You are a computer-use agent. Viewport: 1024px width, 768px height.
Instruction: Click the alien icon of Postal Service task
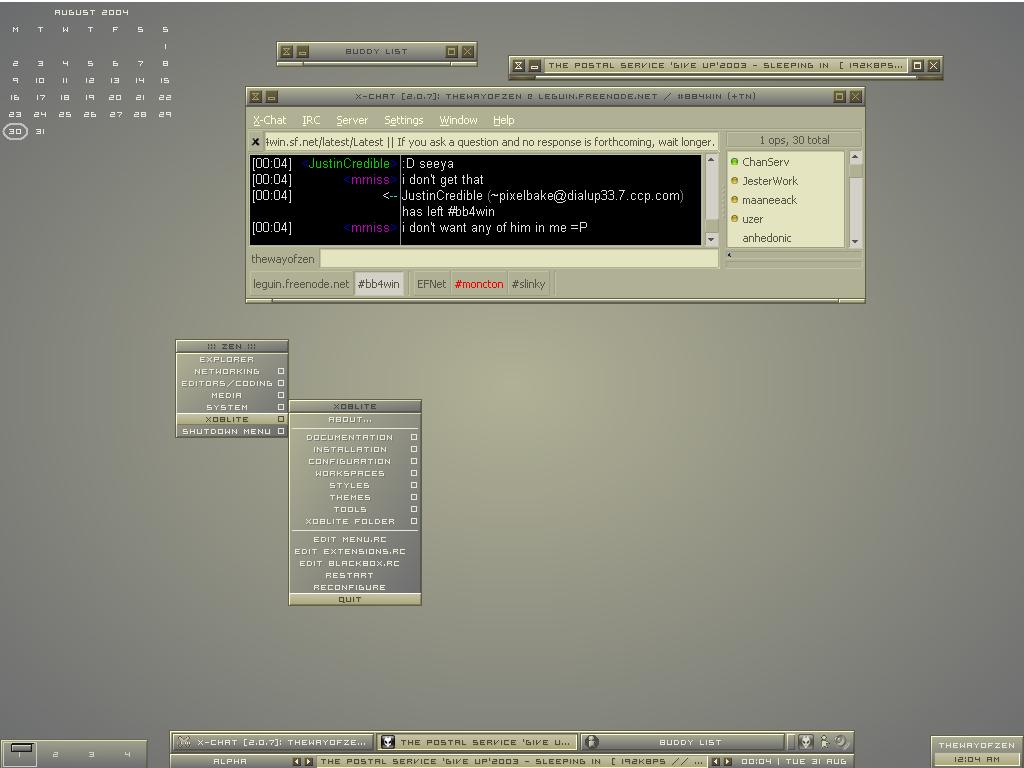point(388,741)
